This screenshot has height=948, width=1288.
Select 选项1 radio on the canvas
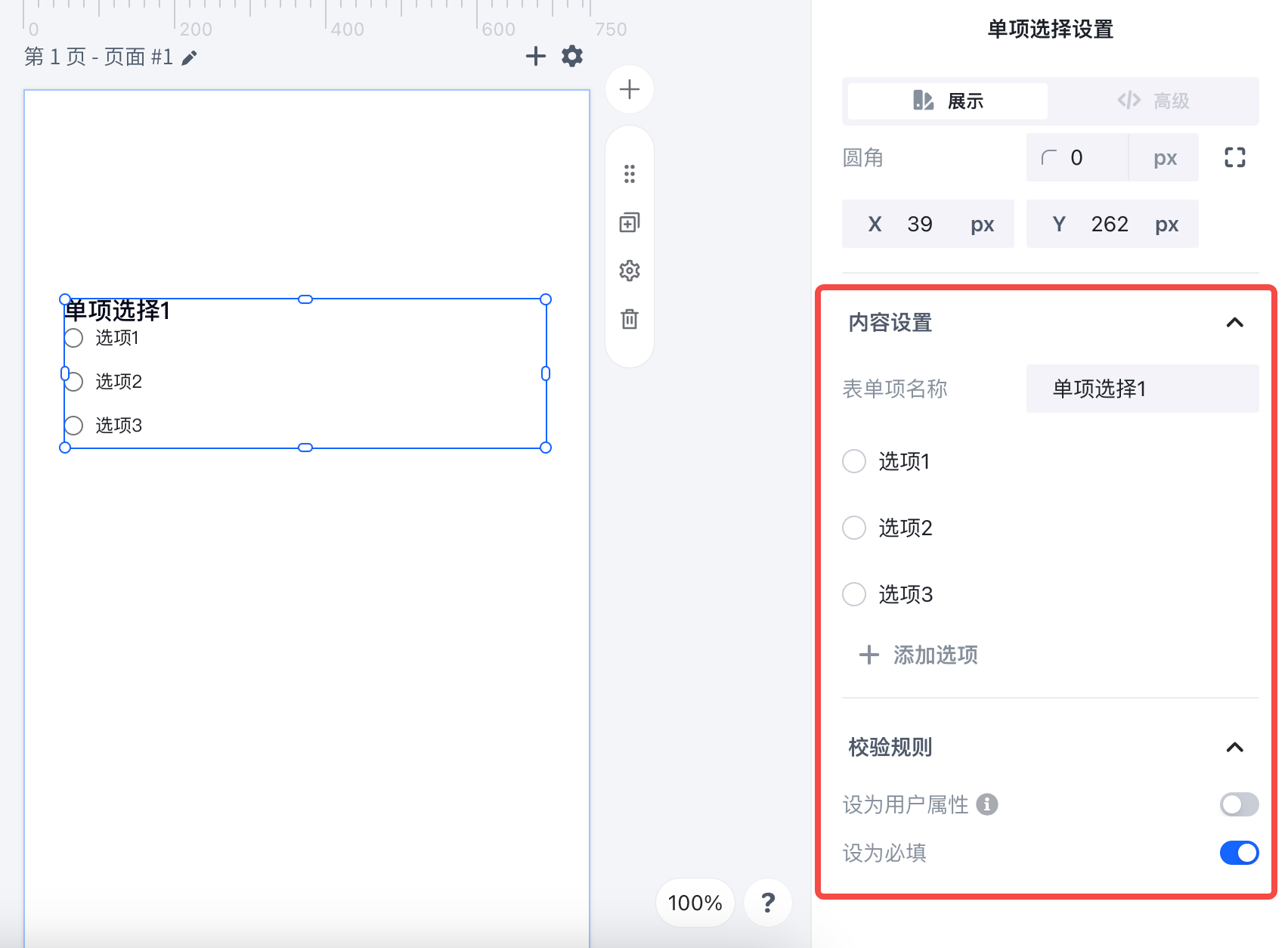point(74,338)
